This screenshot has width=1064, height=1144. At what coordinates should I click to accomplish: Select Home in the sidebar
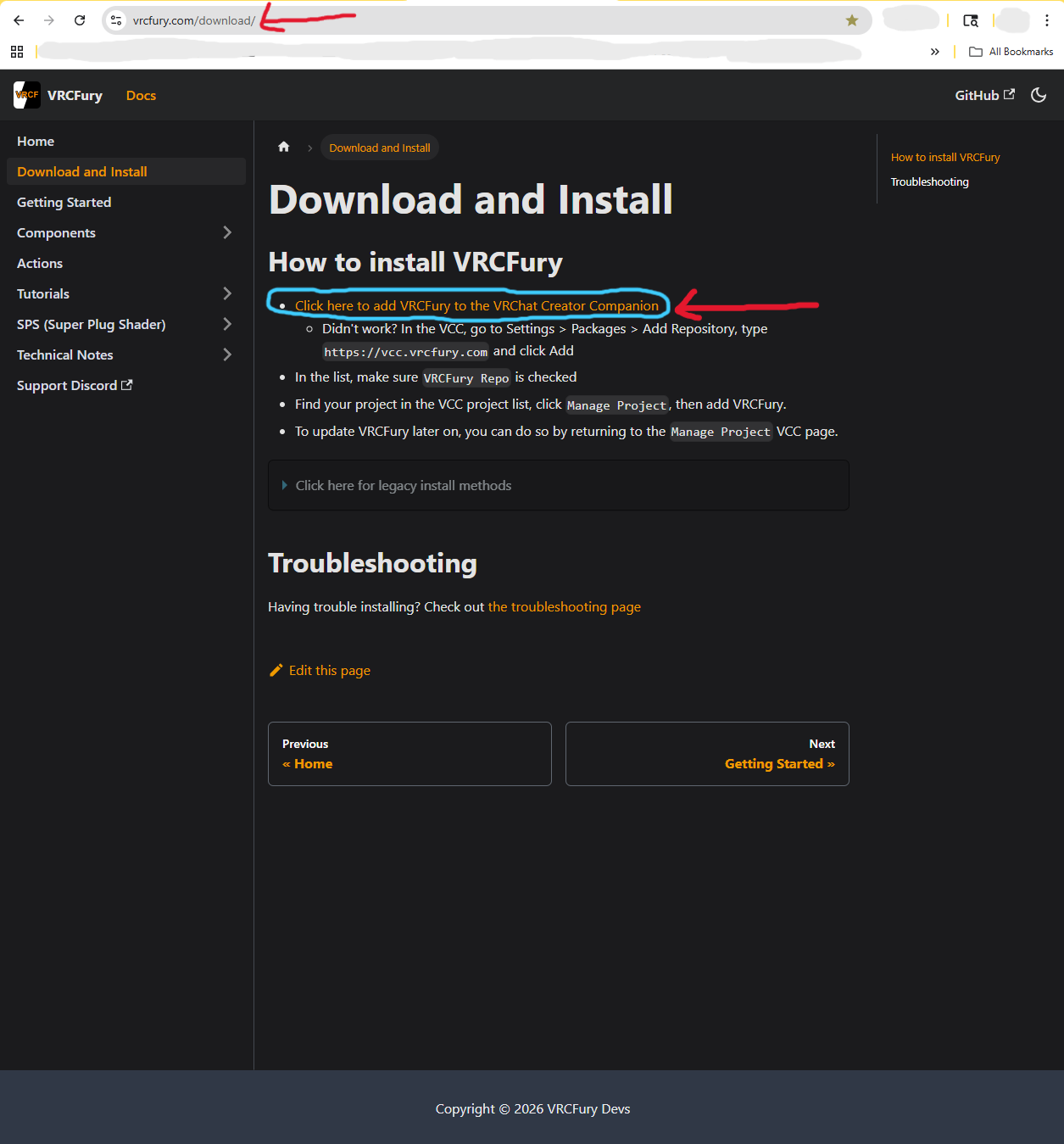(x=125, y=141)
